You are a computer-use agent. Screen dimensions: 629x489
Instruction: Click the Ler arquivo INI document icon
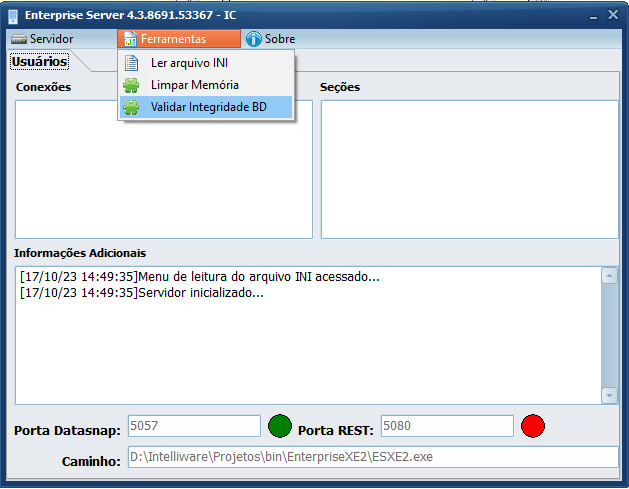(x=131, y=63)
